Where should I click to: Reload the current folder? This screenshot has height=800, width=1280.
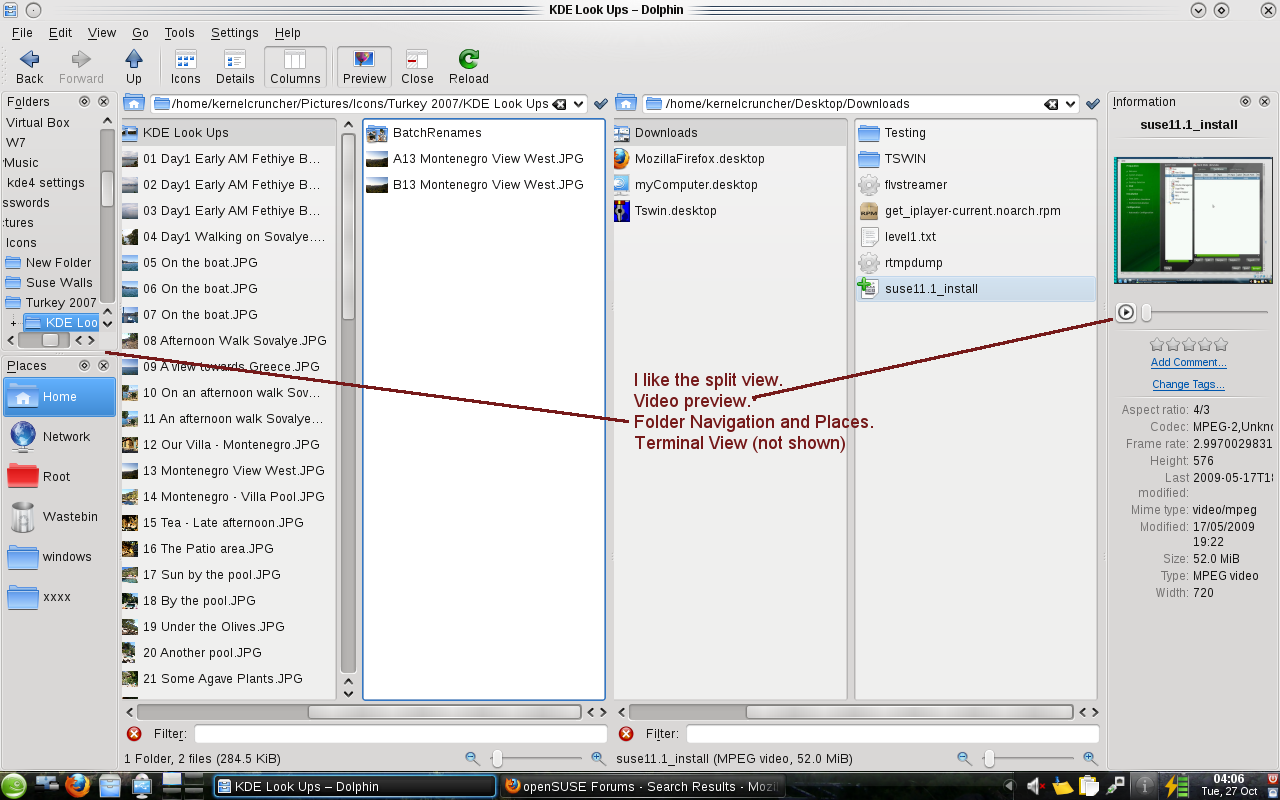[x=469, y=67]
